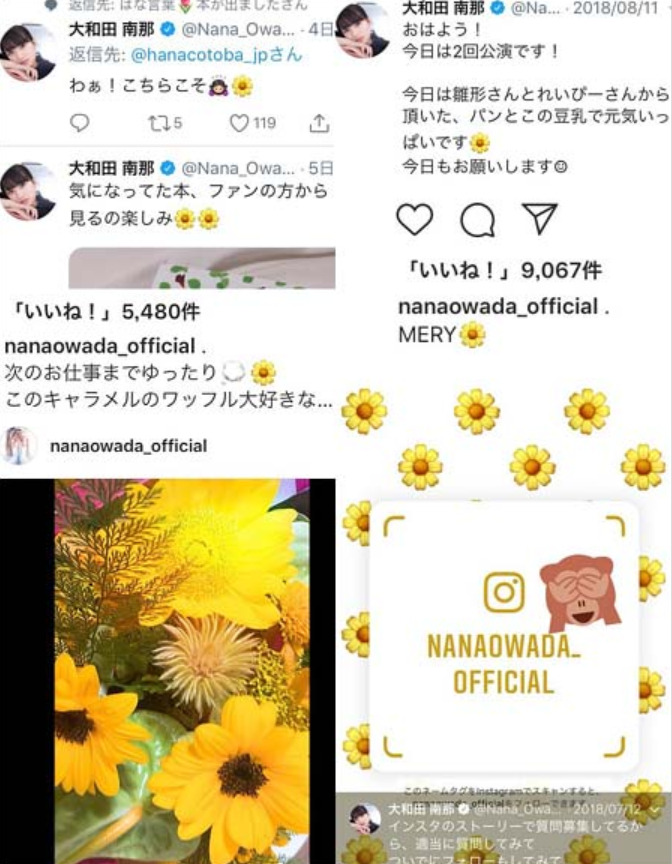Image resolution: width=672 pixels, height=864 pixels.
Task: Open the partially visible book image in tweet
Action: click(202, 268)
